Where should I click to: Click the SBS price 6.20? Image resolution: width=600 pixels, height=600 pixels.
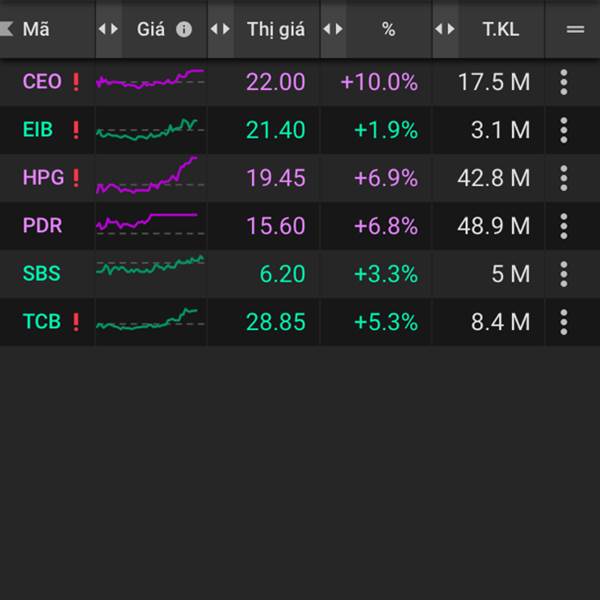tap(282, 274)
